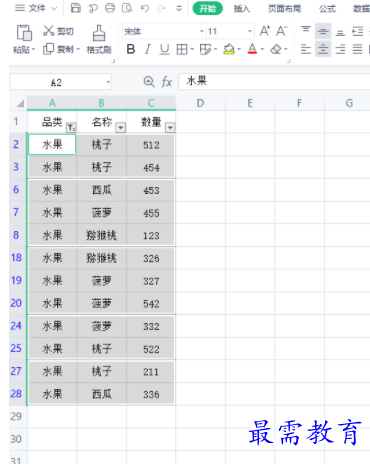Toggle Bold formatting
370x464 pixels.
point(131,49)
